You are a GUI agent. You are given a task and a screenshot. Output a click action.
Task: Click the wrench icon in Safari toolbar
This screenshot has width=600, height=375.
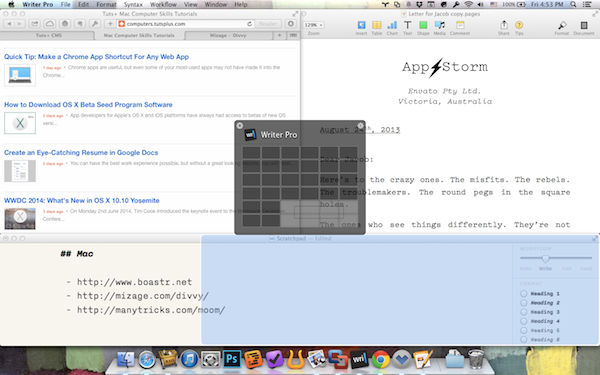pos(95,24)
